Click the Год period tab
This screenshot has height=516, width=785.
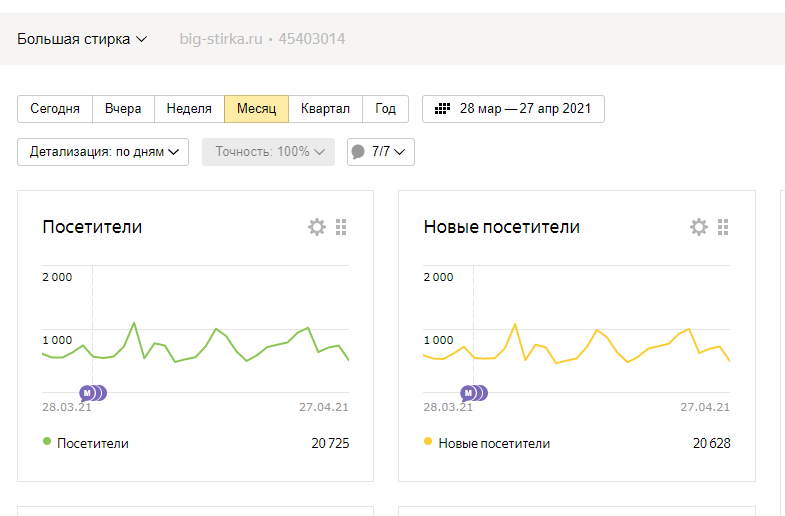386,109
